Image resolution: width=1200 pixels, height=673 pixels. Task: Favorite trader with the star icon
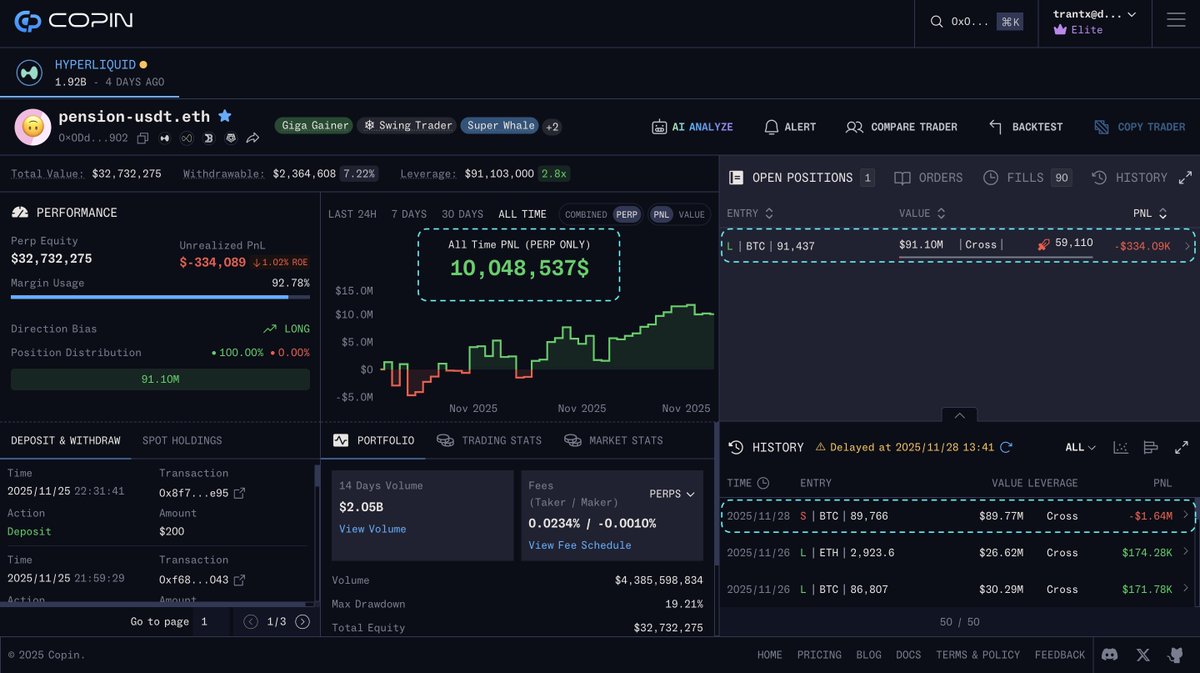[x=225, y=116]
